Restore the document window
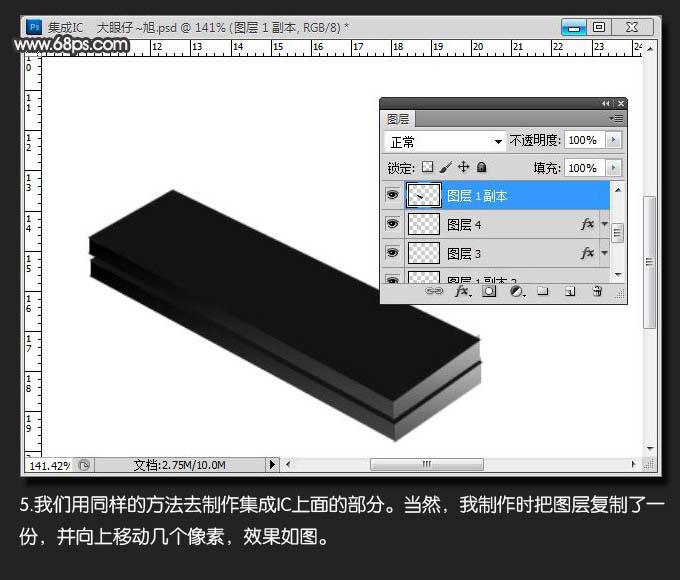 599,27
